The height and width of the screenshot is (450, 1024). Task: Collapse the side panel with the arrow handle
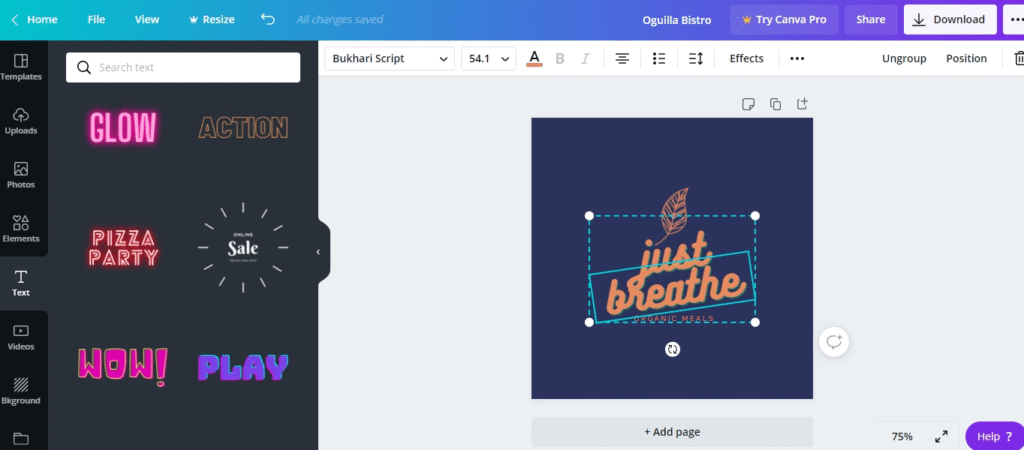point(319,252)
